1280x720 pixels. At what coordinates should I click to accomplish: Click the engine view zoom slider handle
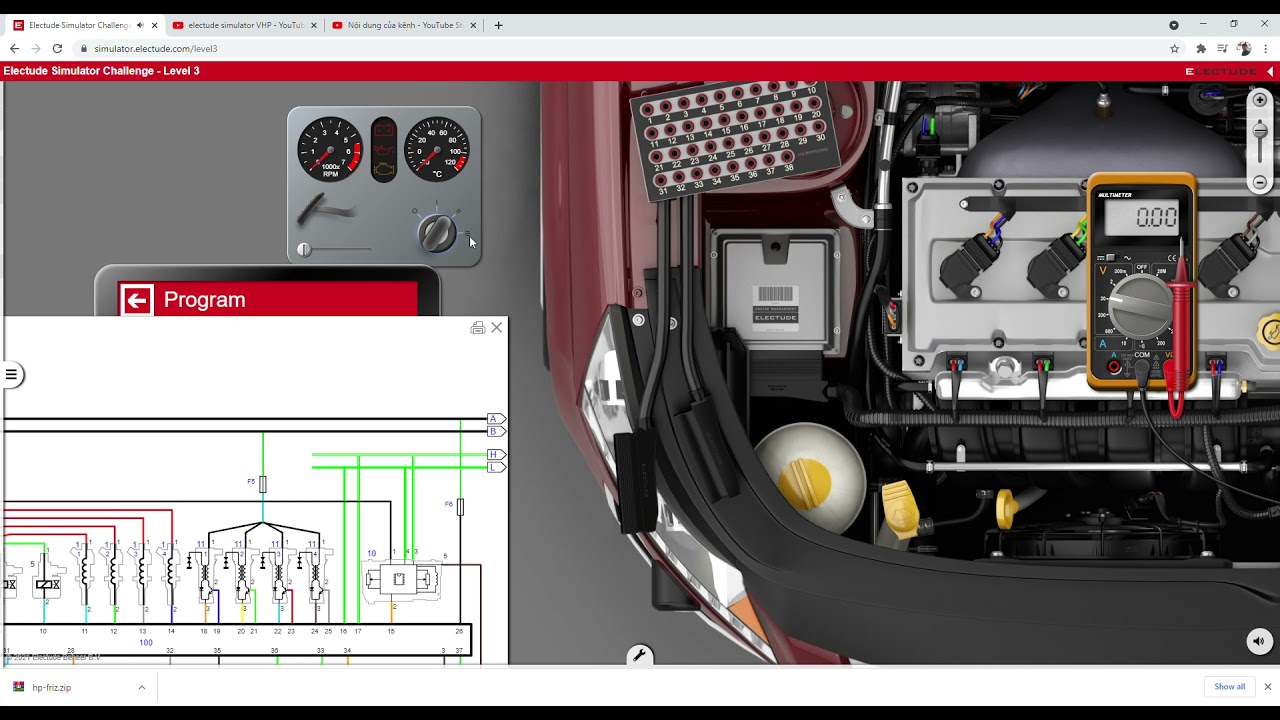click(1260, 131)
